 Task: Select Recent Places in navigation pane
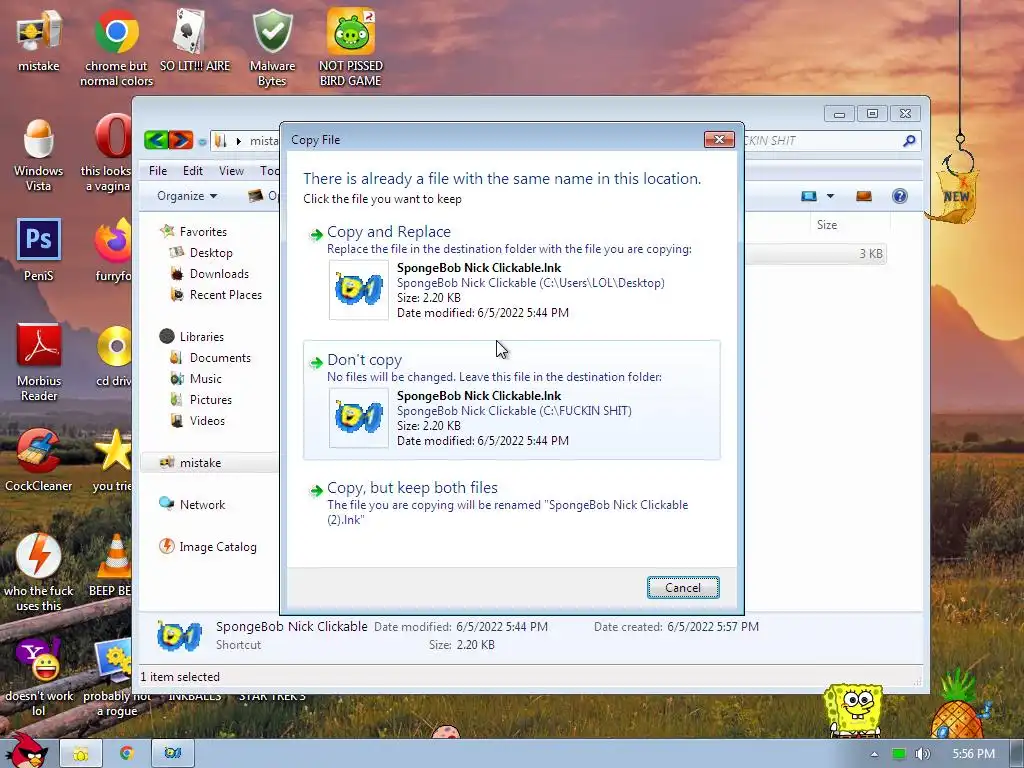225,295
